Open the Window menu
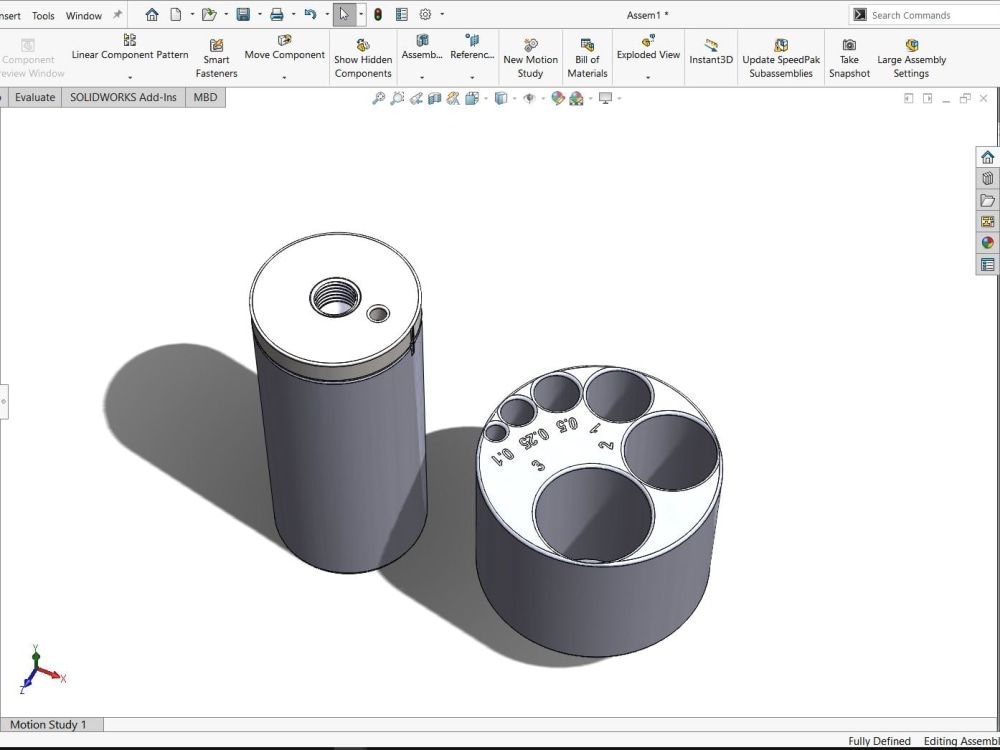1000x750 pixels. 84,15
